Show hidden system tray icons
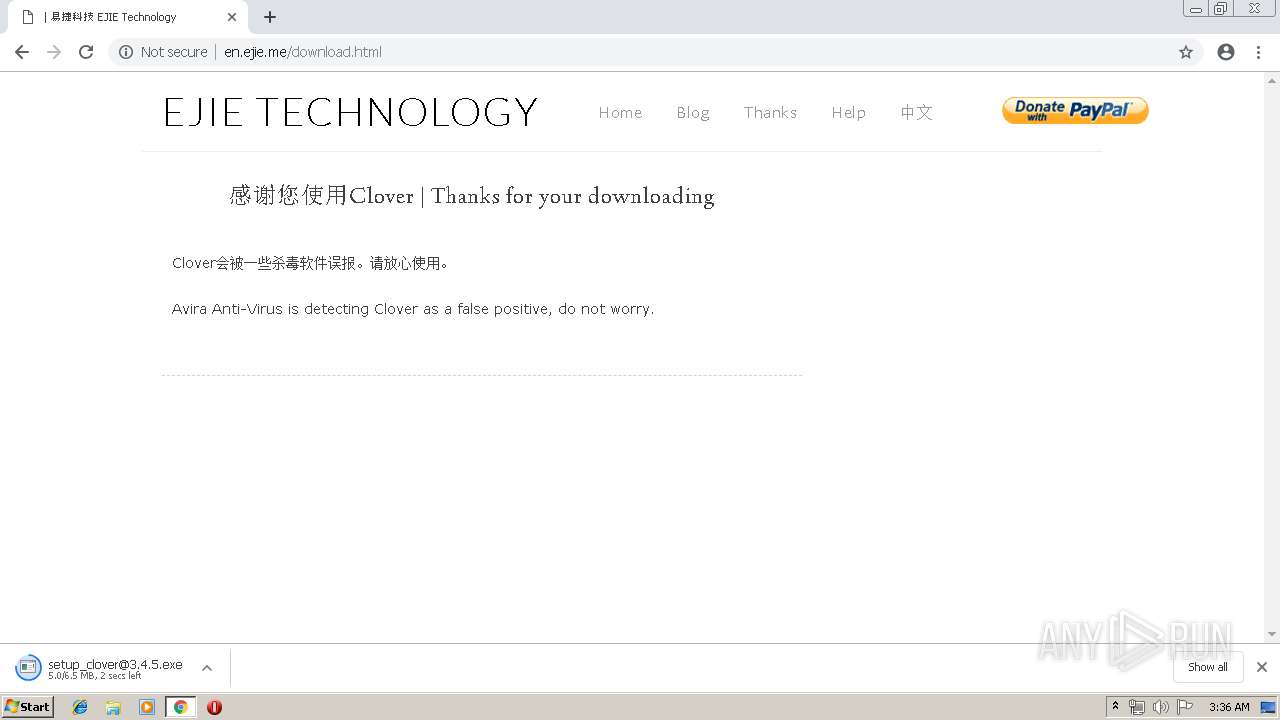This screenshot has width=1280, height=720. tap(1115, 707)
